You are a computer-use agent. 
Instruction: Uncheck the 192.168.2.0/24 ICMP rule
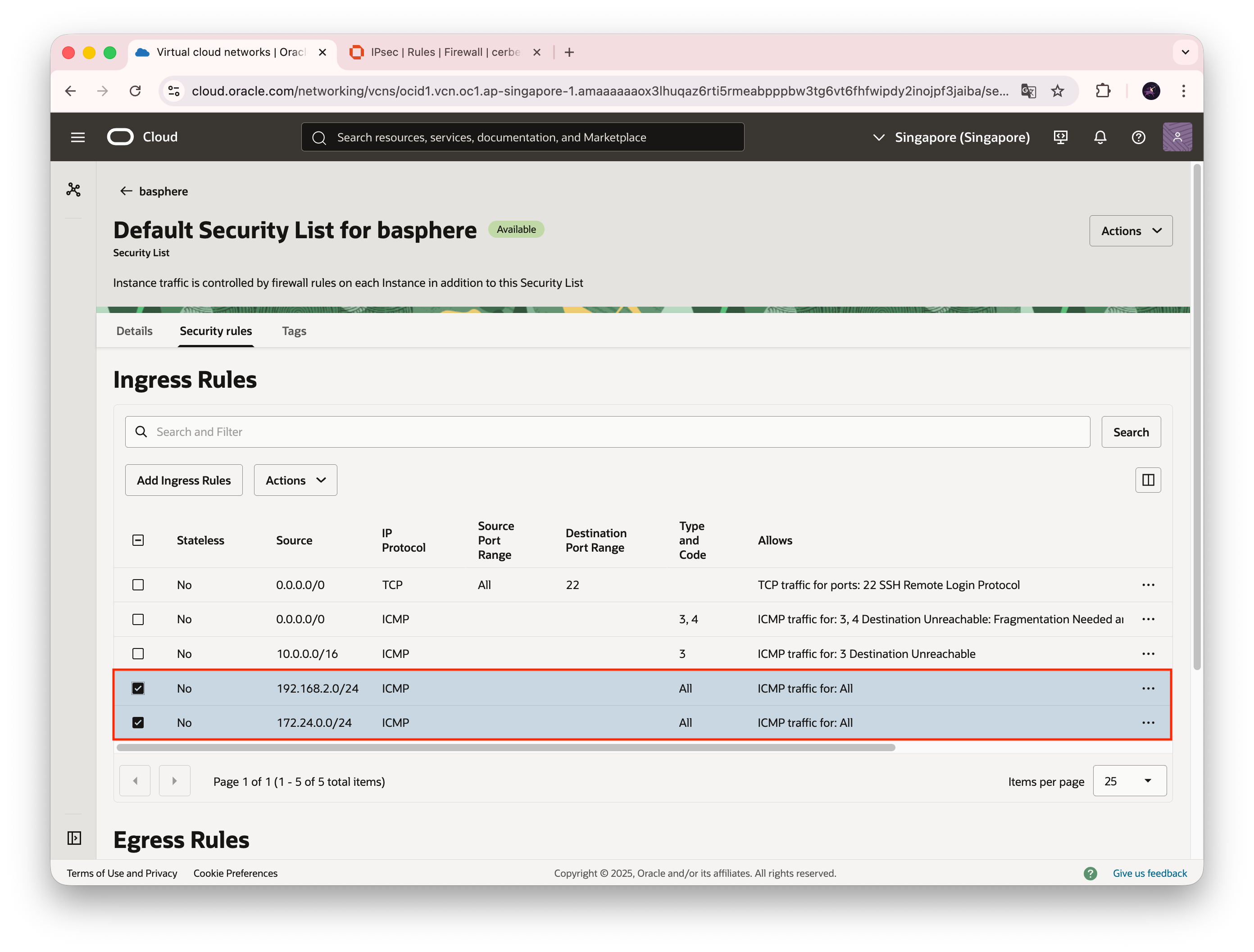coord(138,688)
